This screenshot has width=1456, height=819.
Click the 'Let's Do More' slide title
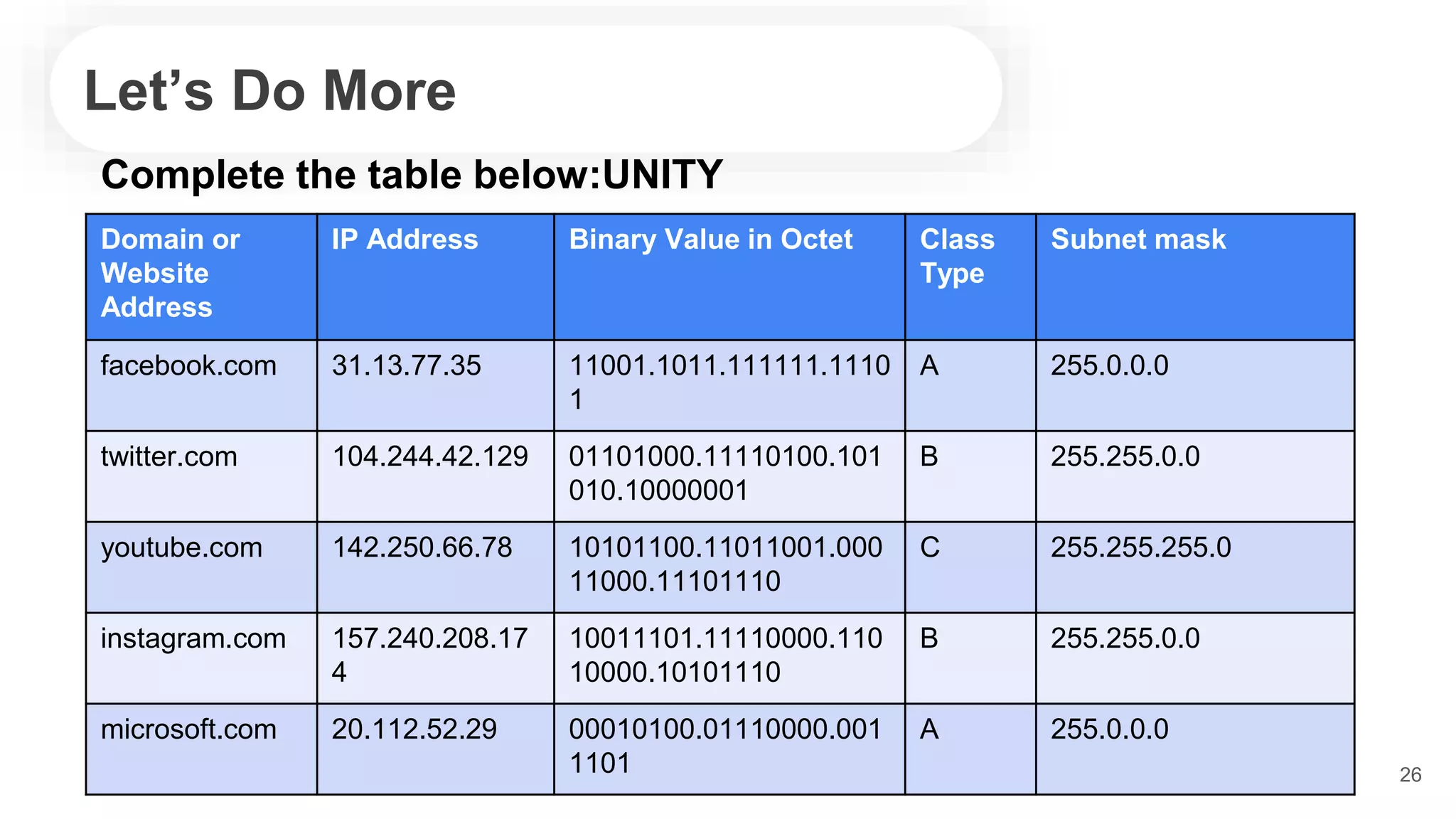[x=270, y=91]
